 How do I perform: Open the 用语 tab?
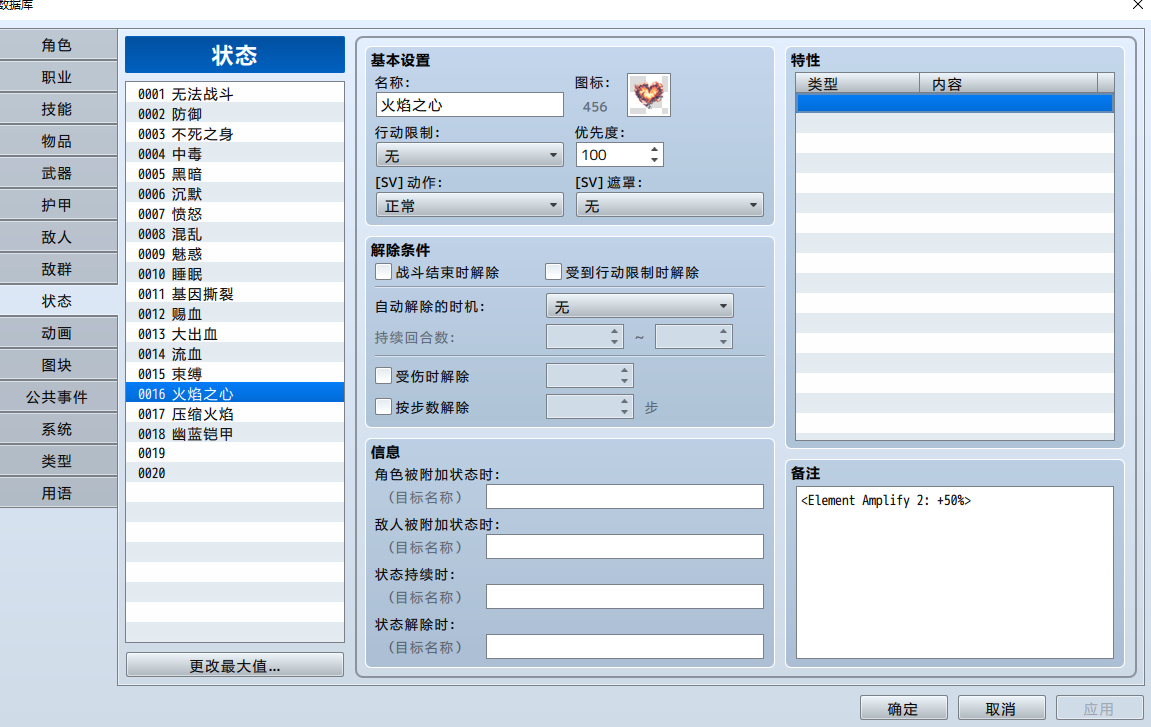coord(57,493)
